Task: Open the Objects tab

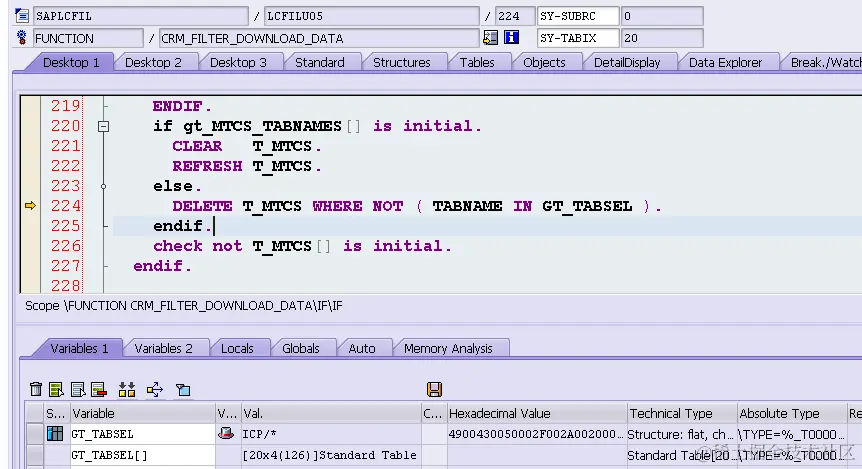Action: 544,63
